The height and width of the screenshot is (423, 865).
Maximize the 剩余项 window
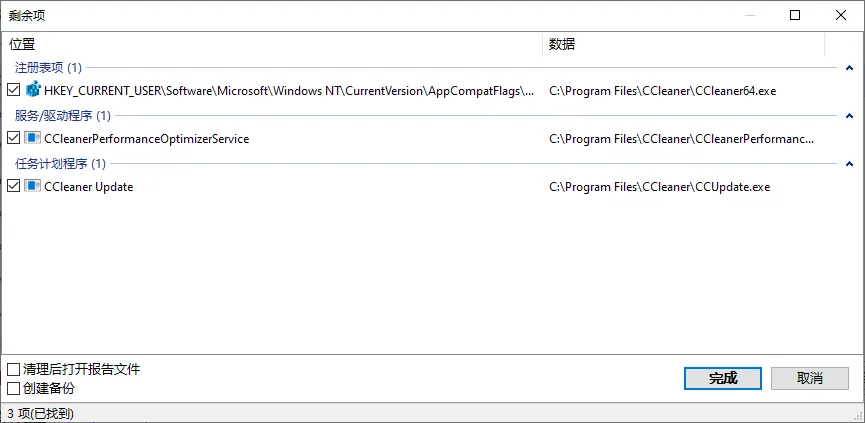click(x=795, y=15)
